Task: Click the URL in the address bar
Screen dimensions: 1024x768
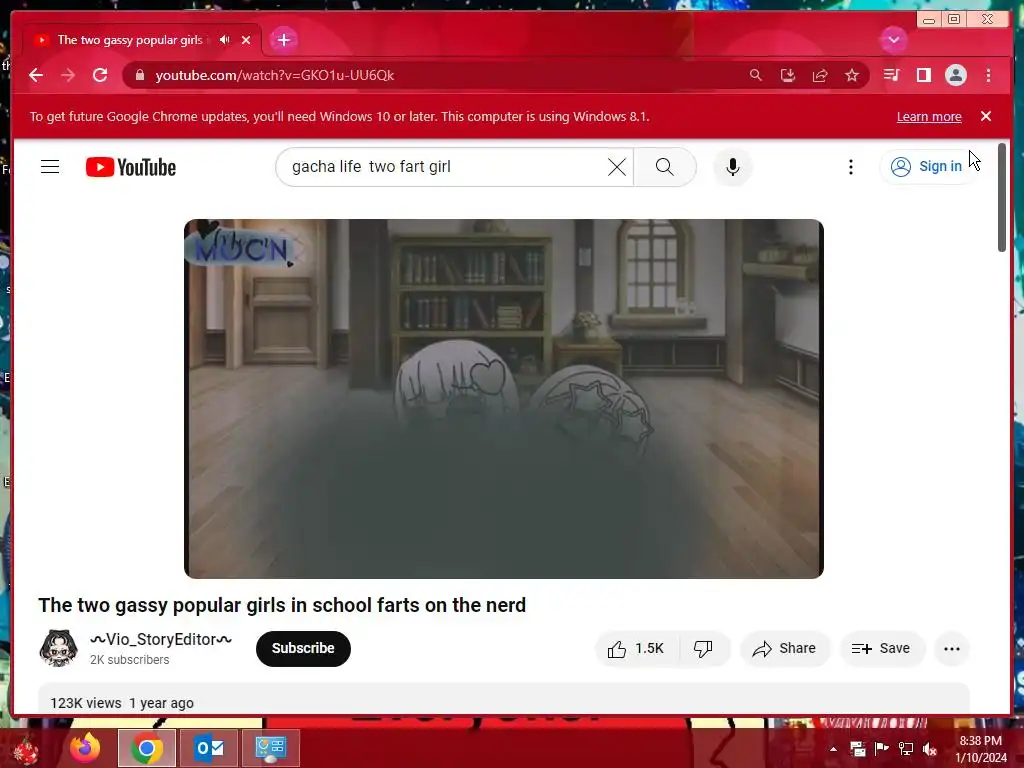Action: click(275, 75)
